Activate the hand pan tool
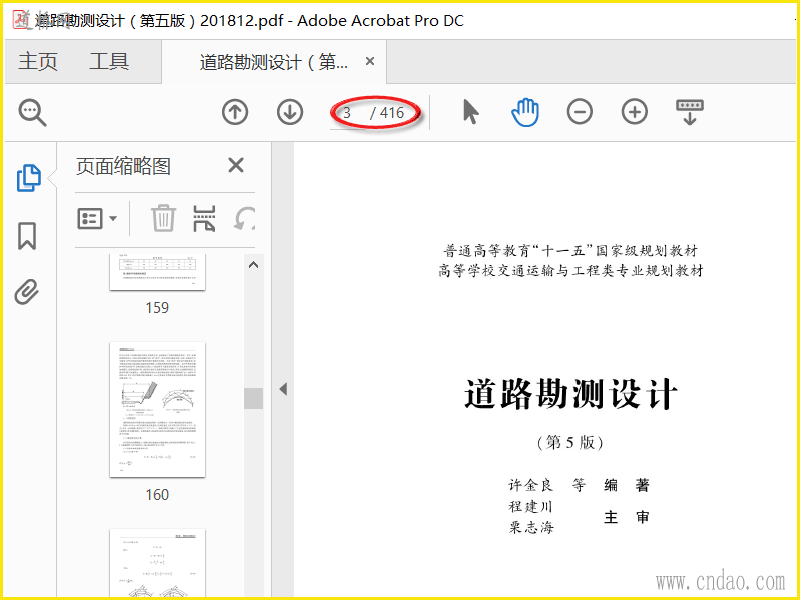Viewport: 800px width, 600px height. pos(525,112)
